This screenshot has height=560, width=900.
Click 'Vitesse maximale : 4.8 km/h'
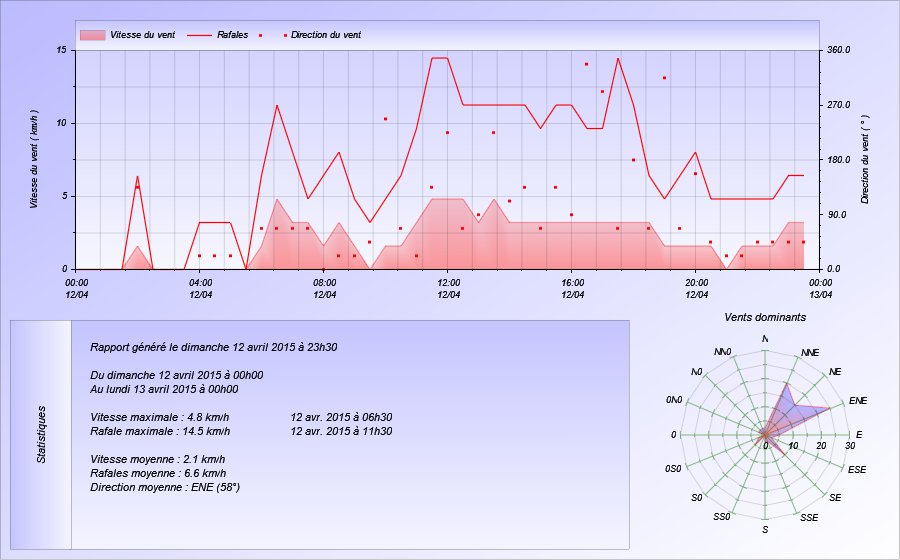160,418
